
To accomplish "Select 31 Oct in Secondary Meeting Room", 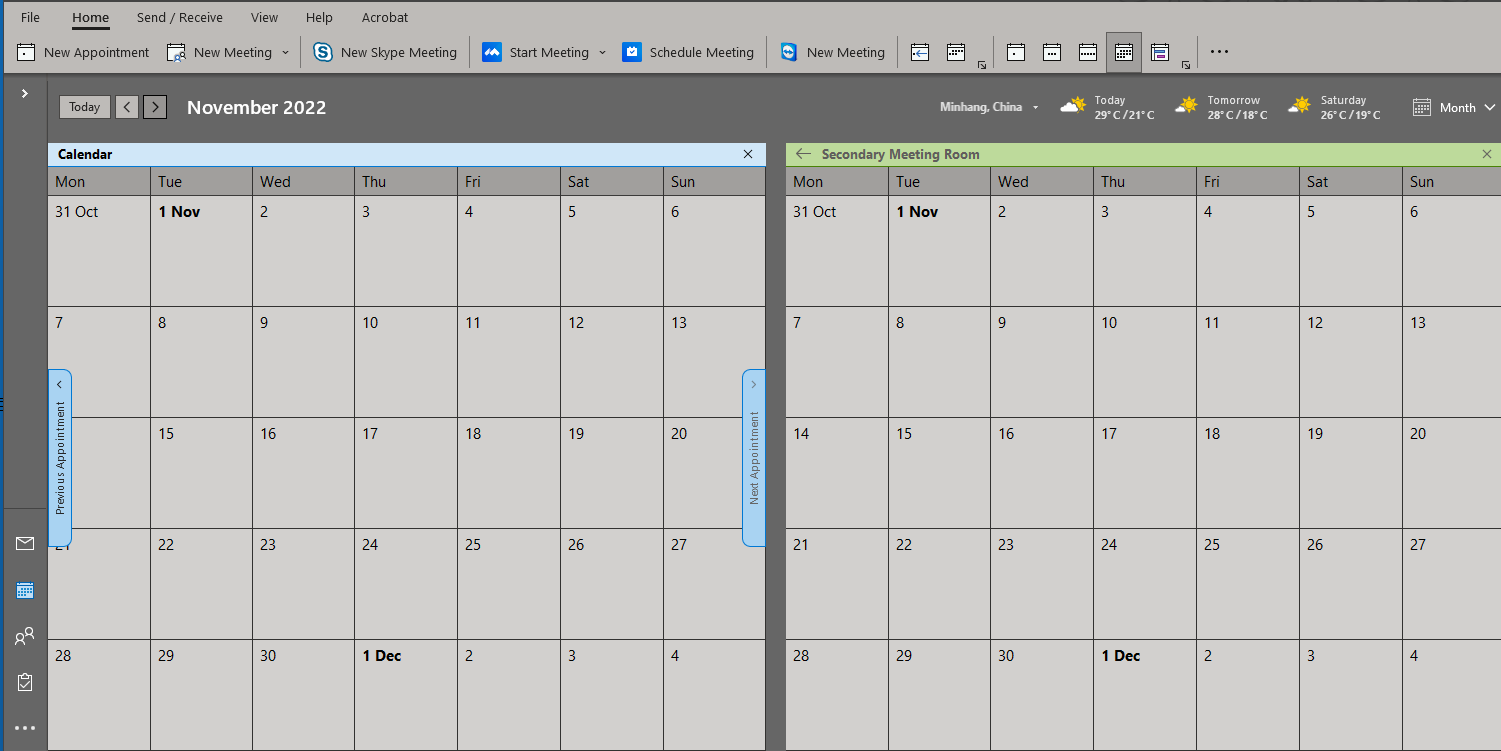I will pos(837,251).
